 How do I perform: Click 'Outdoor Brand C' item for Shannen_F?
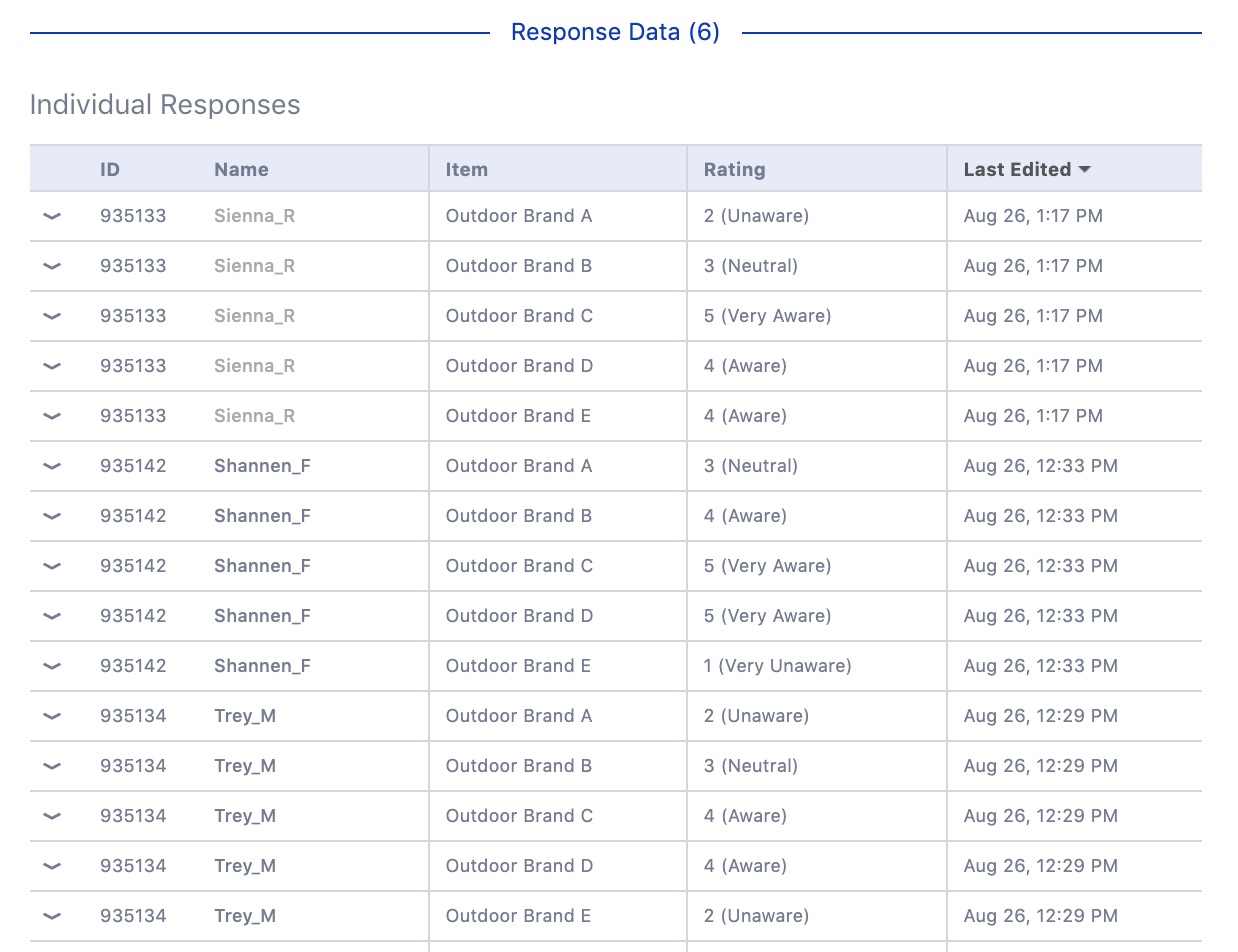[519, 566]
